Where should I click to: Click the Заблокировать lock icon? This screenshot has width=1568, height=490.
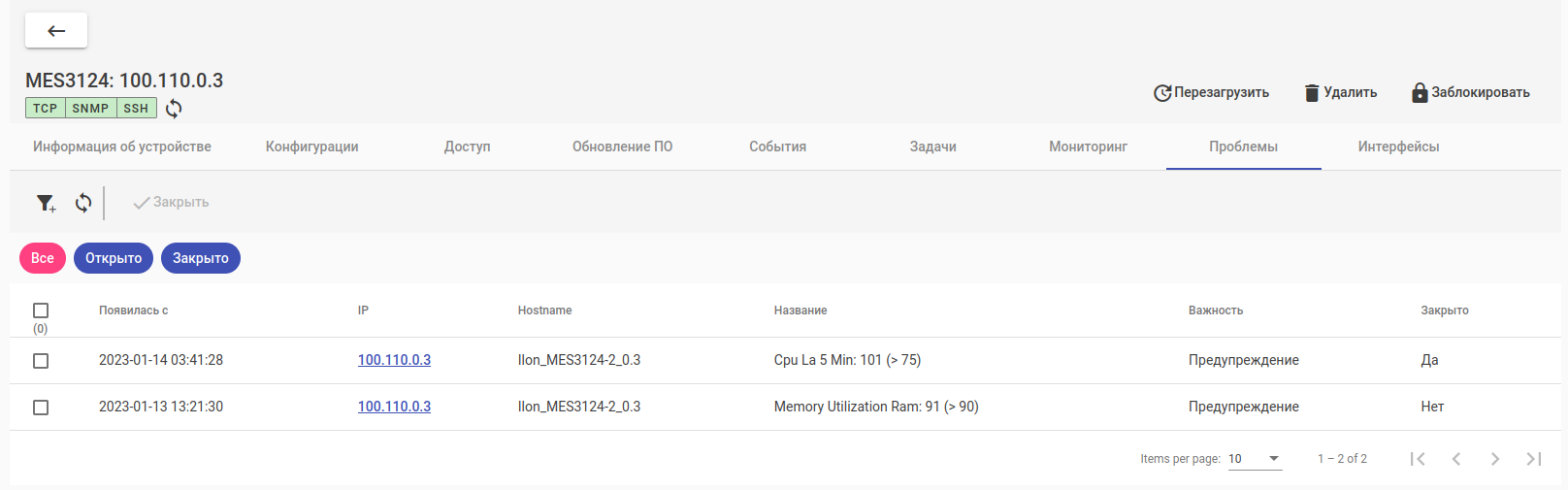(x=1420, y=93)
